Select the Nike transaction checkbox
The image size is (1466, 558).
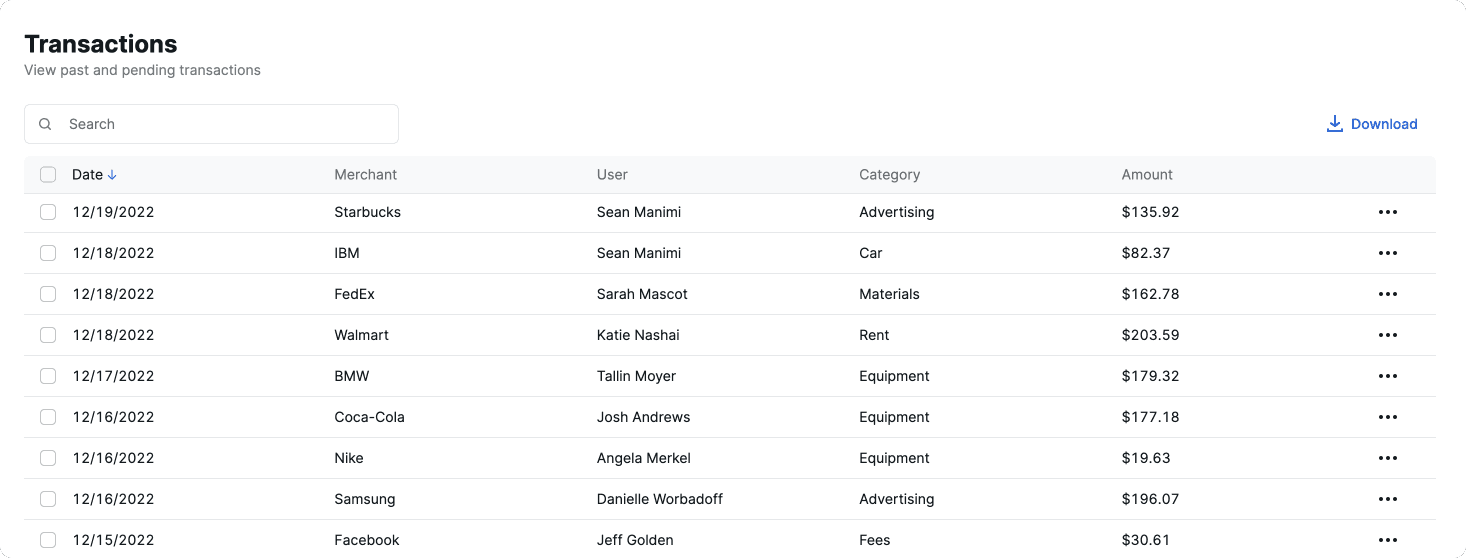48,458
